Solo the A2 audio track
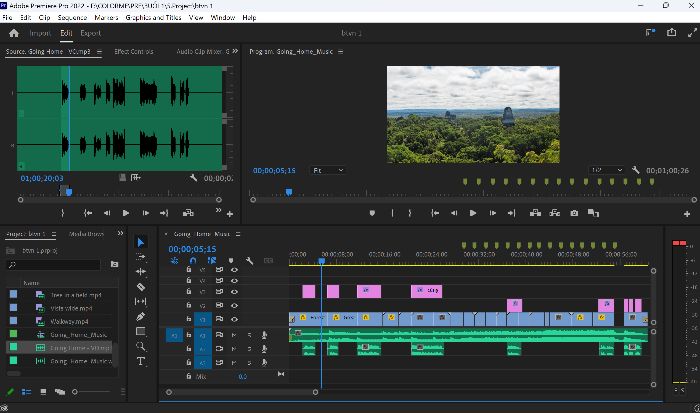 coord(250,349)
